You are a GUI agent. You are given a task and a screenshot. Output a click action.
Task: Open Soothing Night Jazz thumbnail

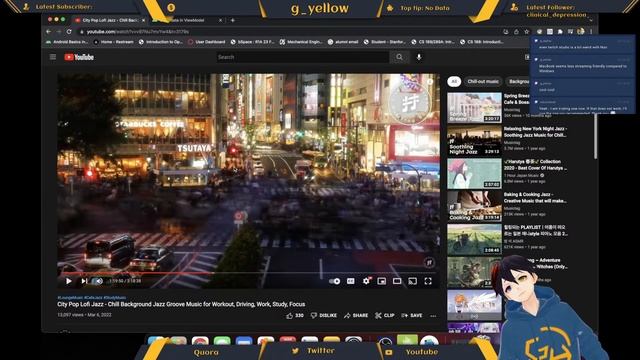pos(474,140)
